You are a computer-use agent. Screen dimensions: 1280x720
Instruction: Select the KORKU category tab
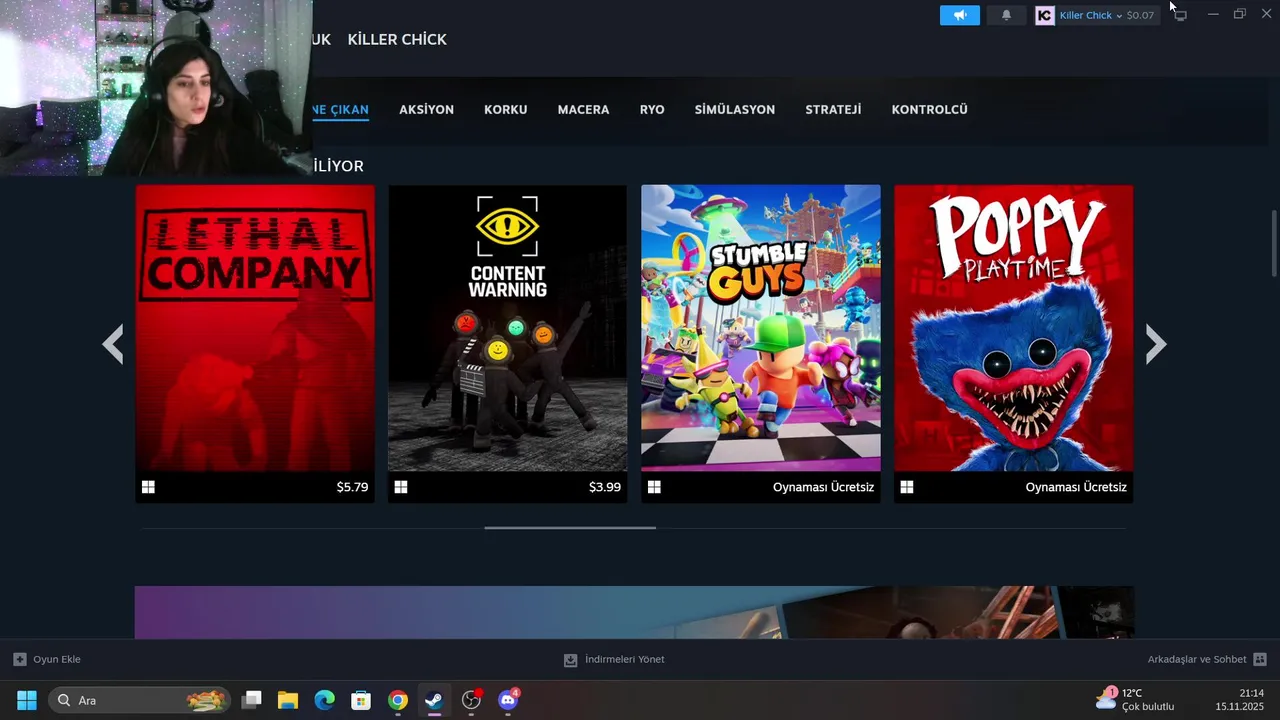505,109
